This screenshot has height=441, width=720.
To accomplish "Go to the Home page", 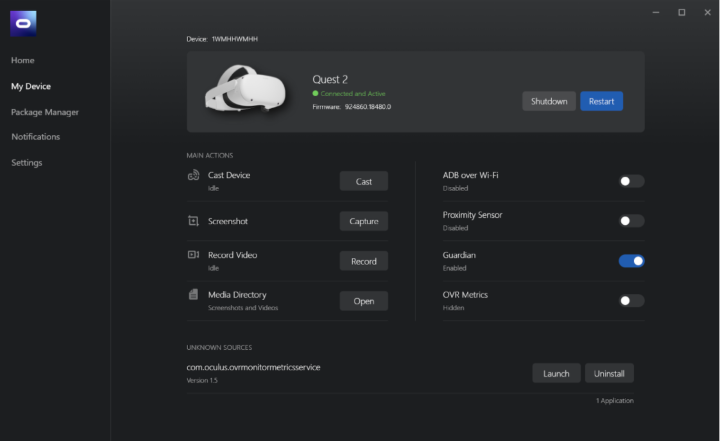I will click(23, 61).
